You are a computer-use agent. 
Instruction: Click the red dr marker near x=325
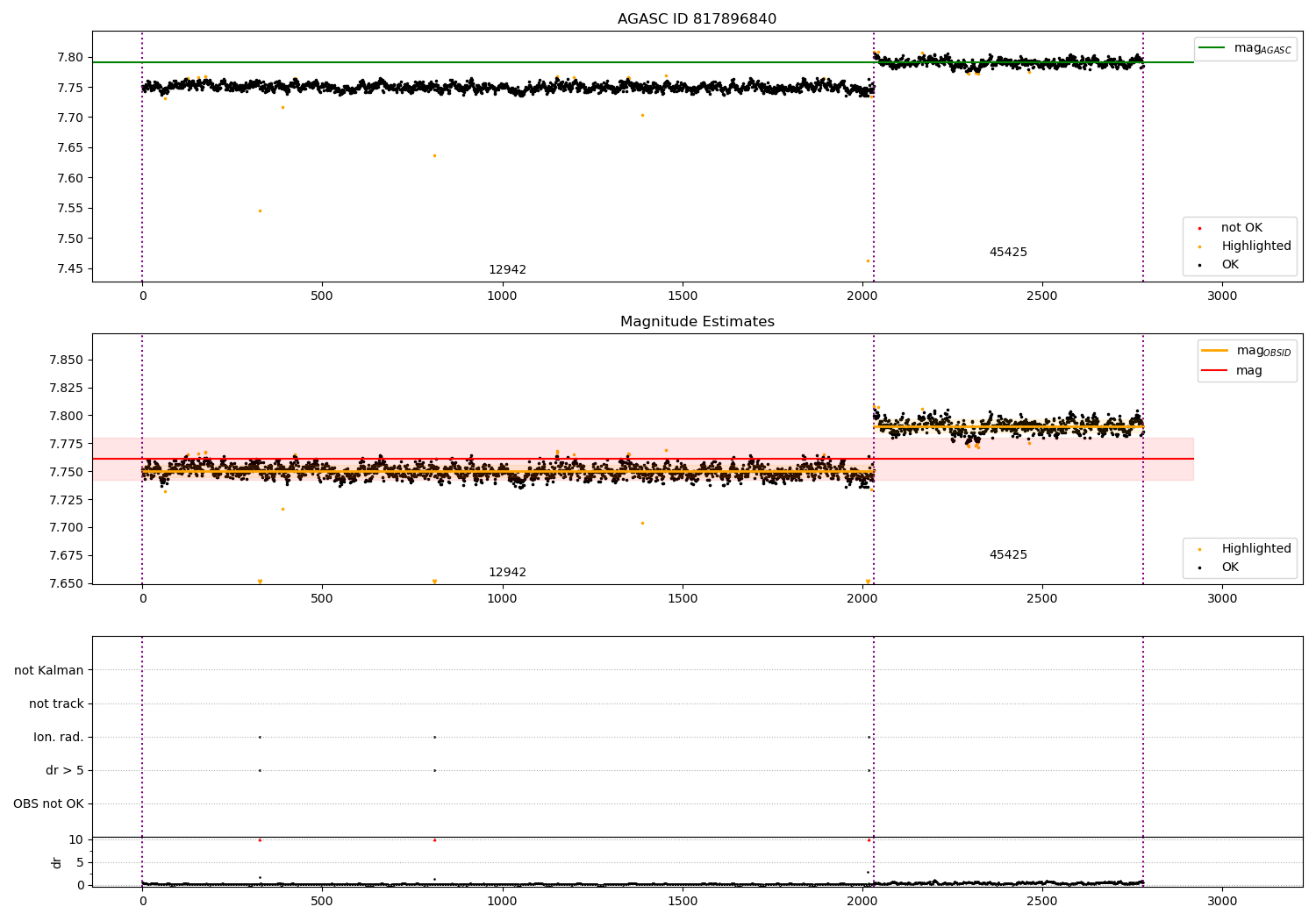pos(260,839)
